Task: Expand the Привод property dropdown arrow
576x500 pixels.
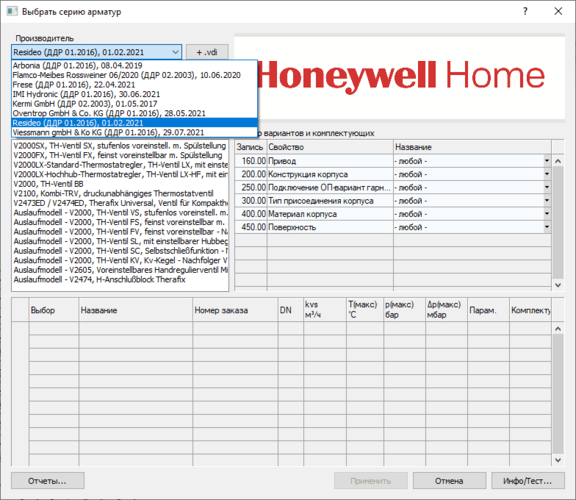Action: 547,161
